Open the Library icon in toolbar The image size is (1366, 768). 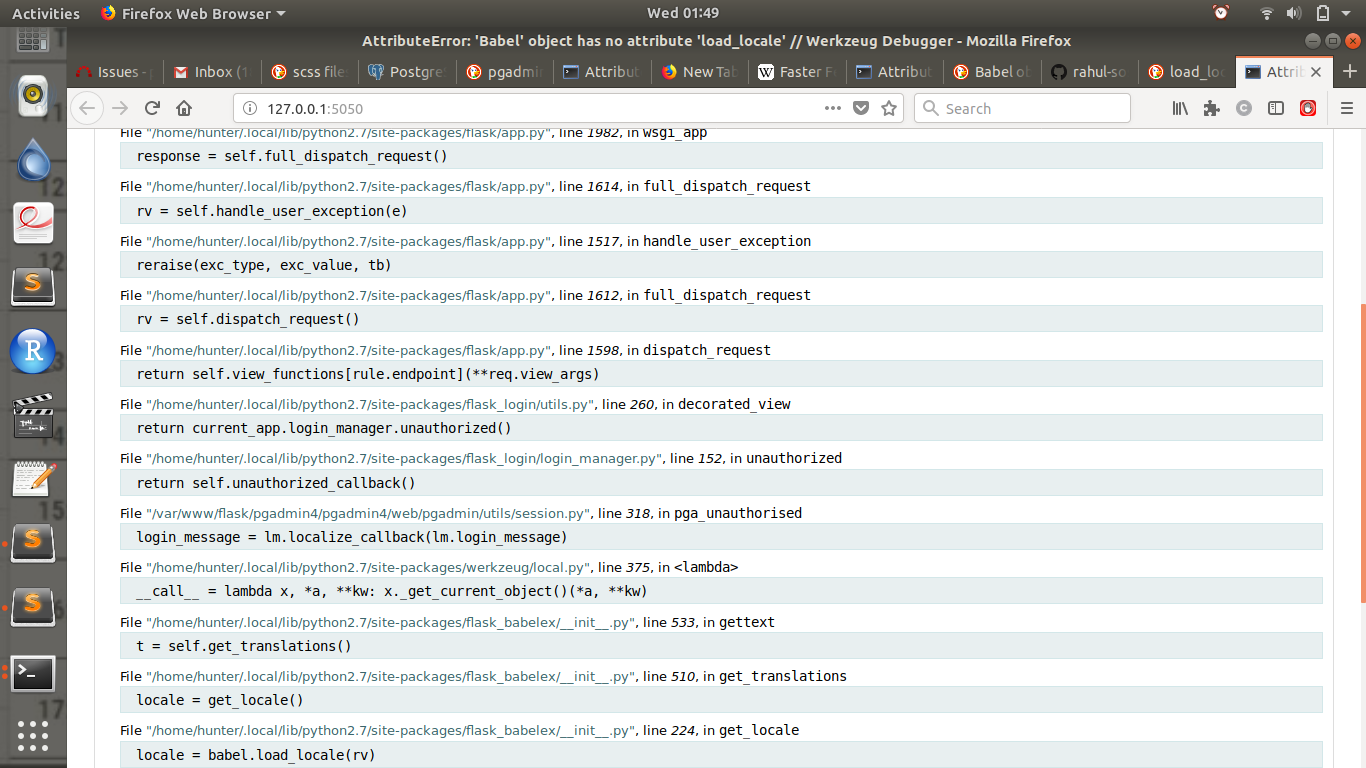point(1180,108)
